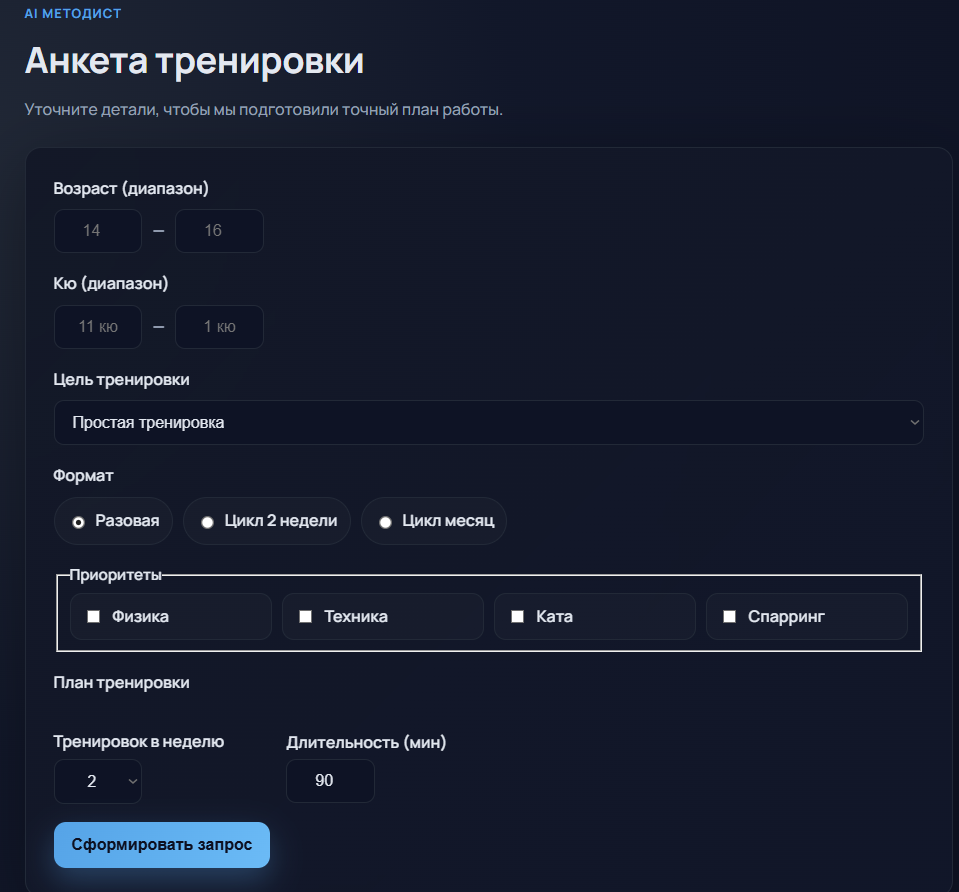Click the "Простая тренировка" combo box
959x892 pixels.
488,422
